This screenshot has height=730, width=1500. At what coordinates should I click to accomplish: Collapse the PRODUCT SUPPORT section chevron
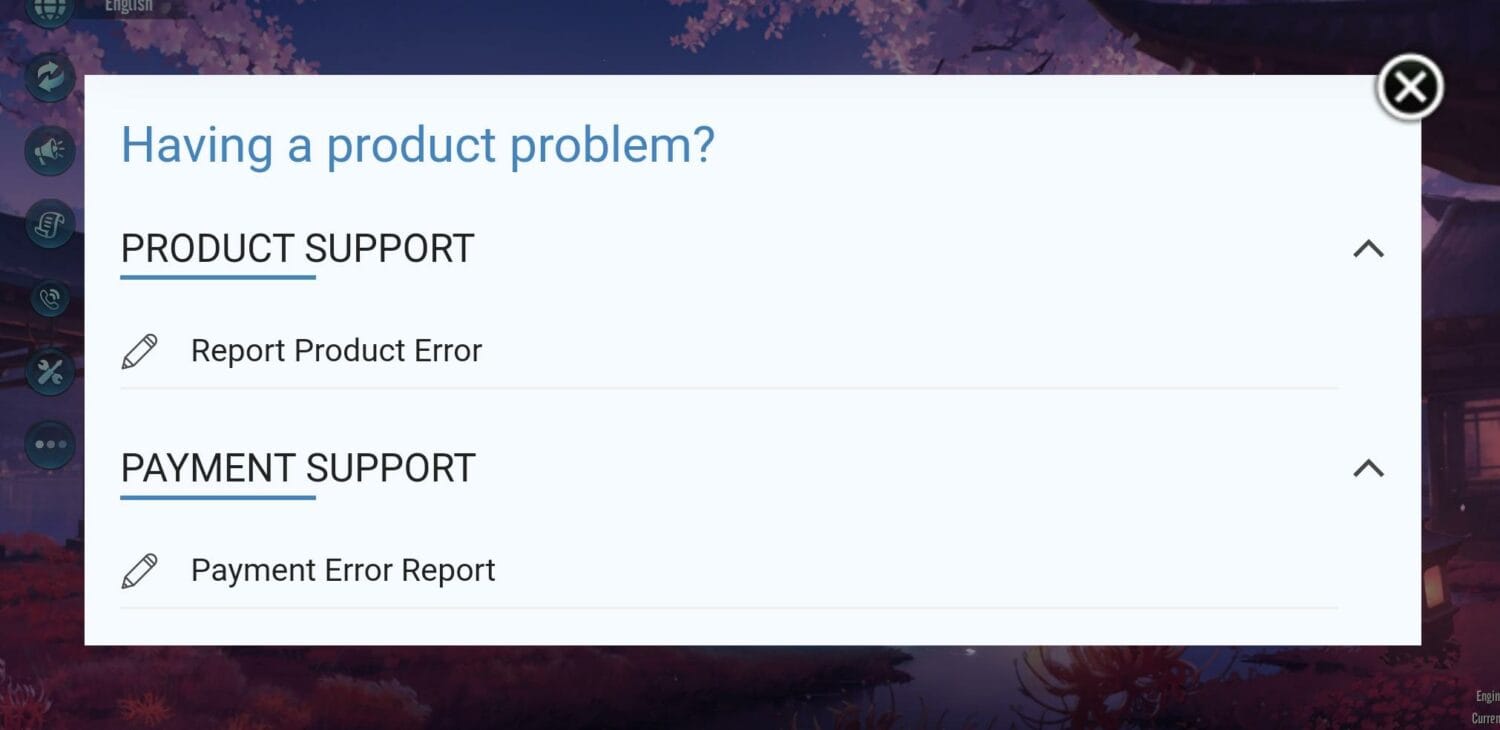1368,249
